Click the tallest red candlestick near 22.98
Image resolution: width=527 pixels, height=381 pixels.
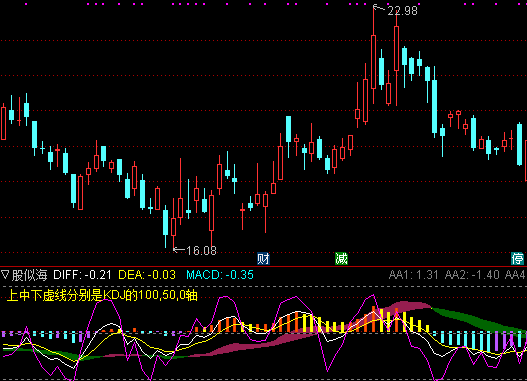tap(373, 54)
